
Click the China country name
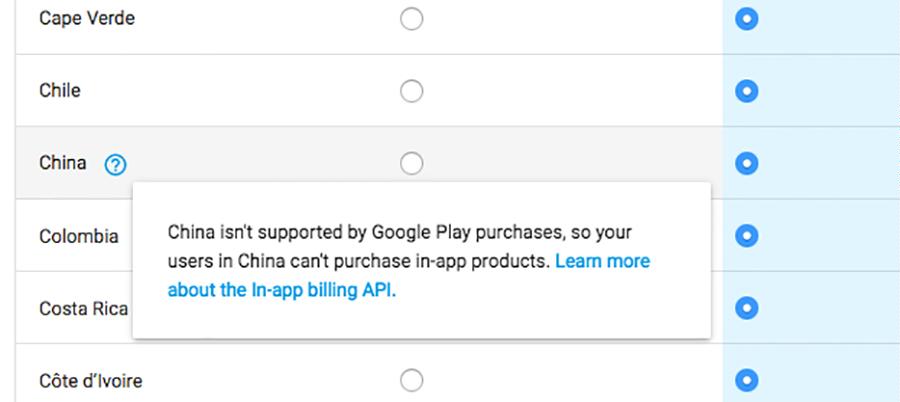point(63,163)
